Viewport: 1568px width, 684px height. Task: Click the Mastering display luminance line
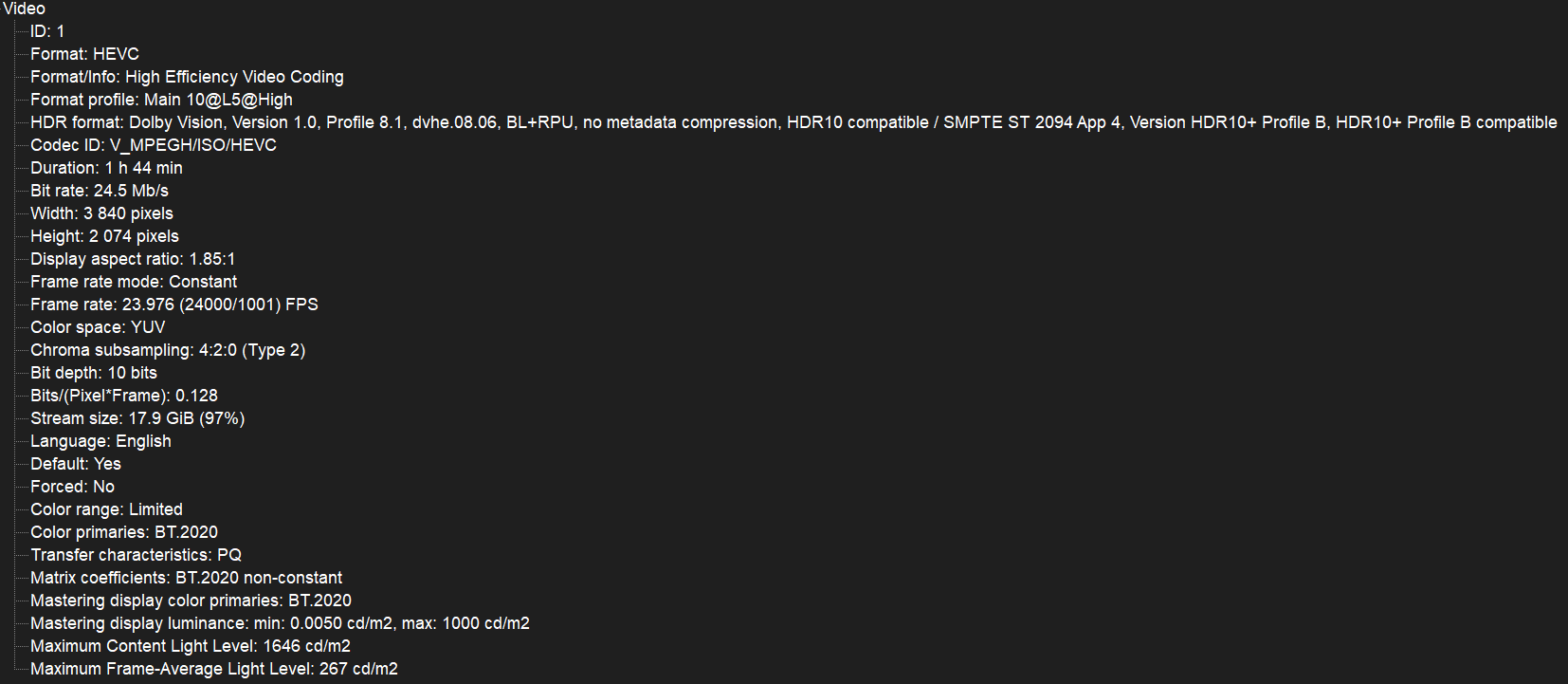coord(280,623)
